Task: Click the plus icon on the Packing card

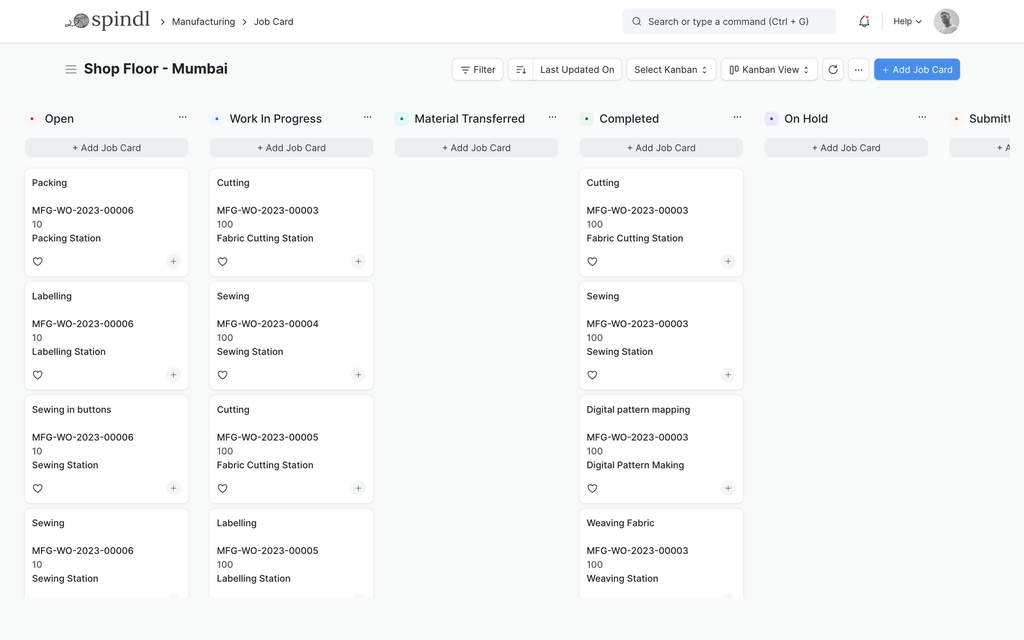Action: pos(173,262)
